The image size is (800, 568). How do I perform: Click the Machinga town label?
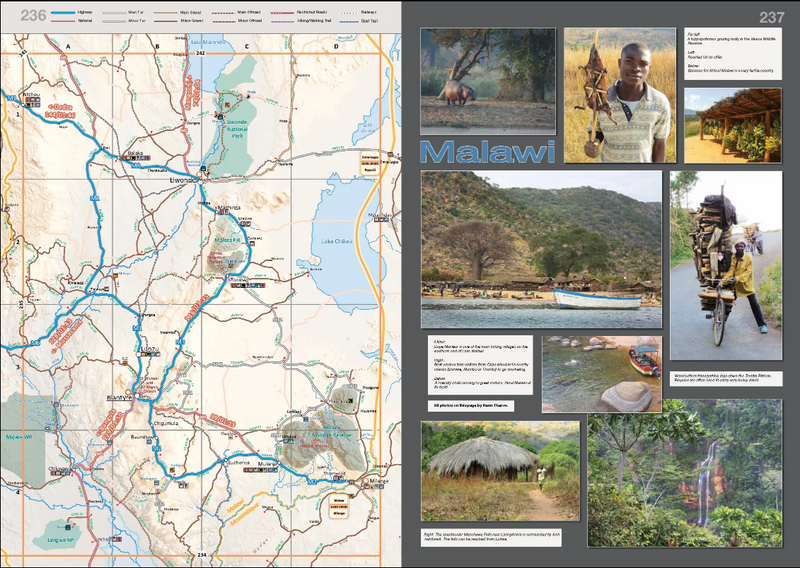[x=229, y=207]
